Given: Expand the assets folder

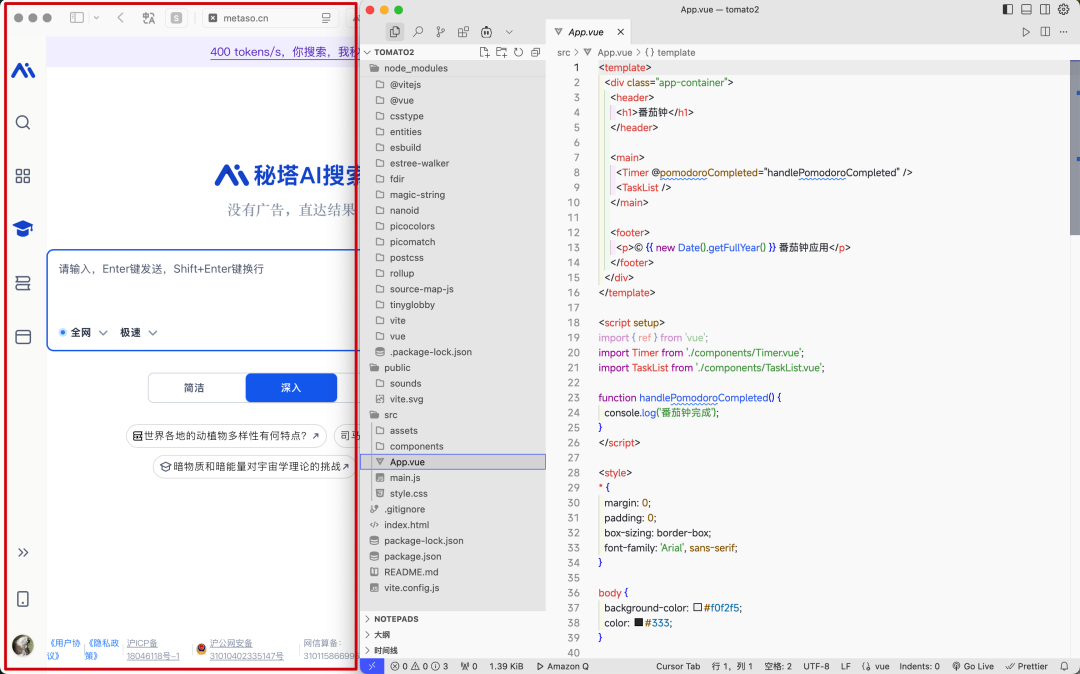Looking at the screenshot, I should coord(453,430).
